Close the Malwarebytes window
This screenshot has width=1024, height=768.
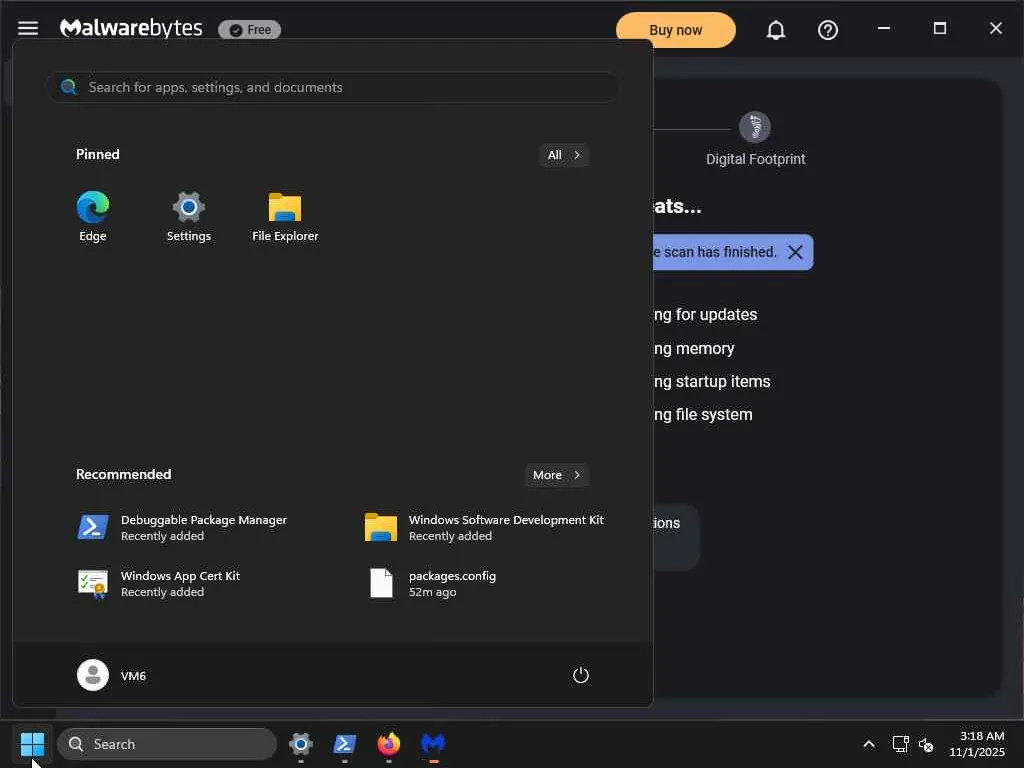pyautogui.click(x=995, y=28)
